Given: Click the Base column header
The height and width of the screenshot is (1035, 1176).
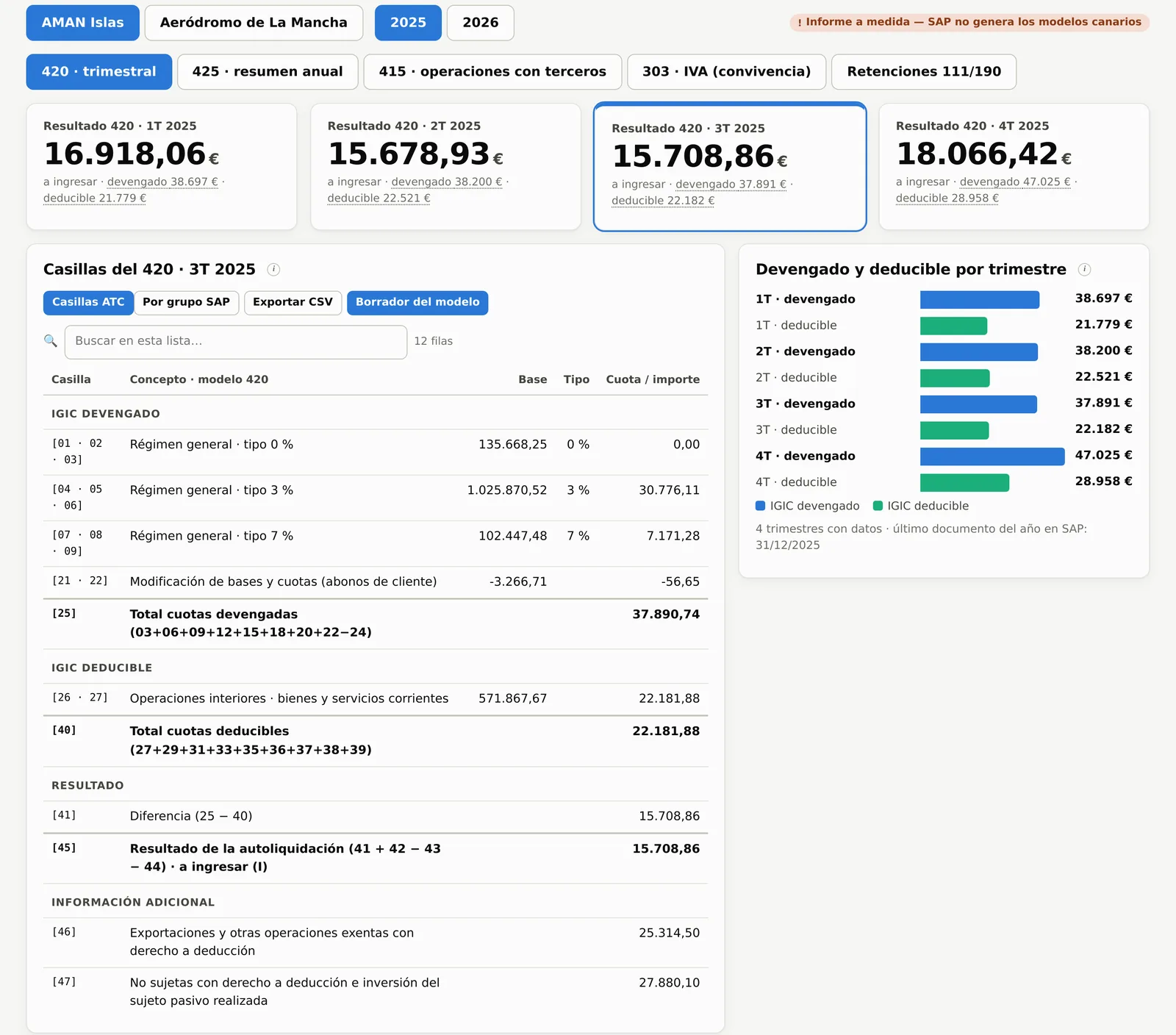Looking at the screenshot, I should [533, 379].
